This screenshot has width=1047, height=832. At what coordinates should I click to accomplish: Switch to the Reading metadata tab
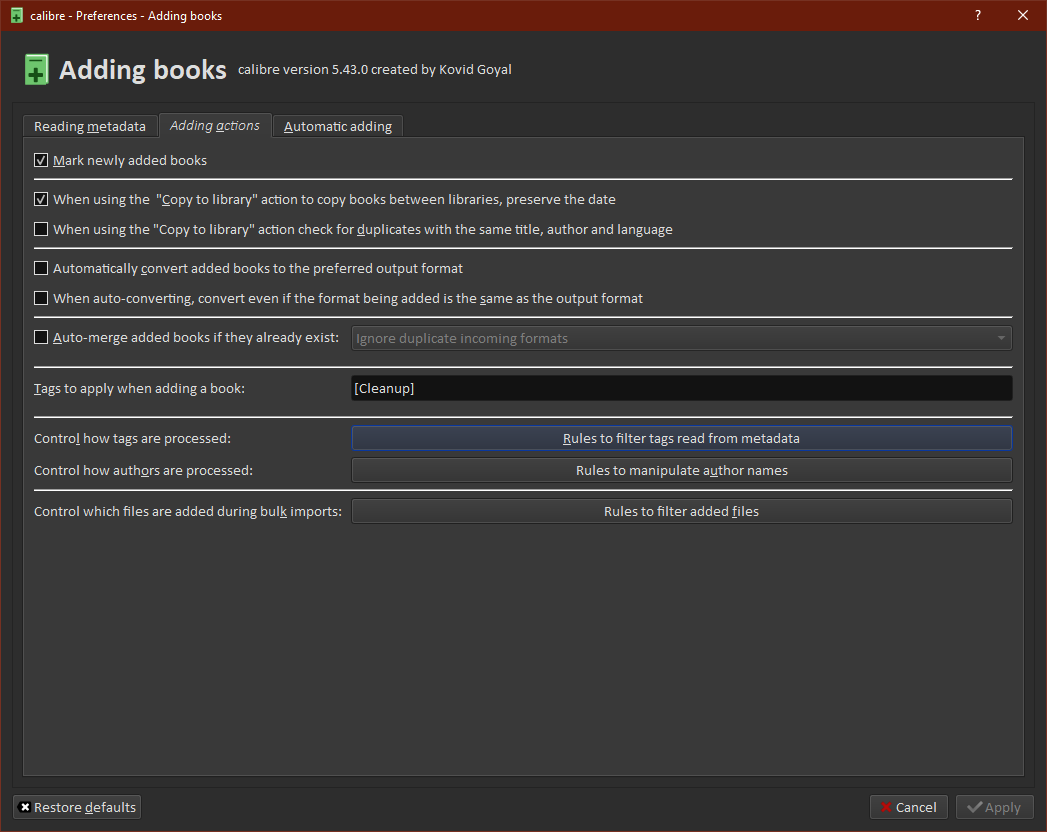[90, 126]
